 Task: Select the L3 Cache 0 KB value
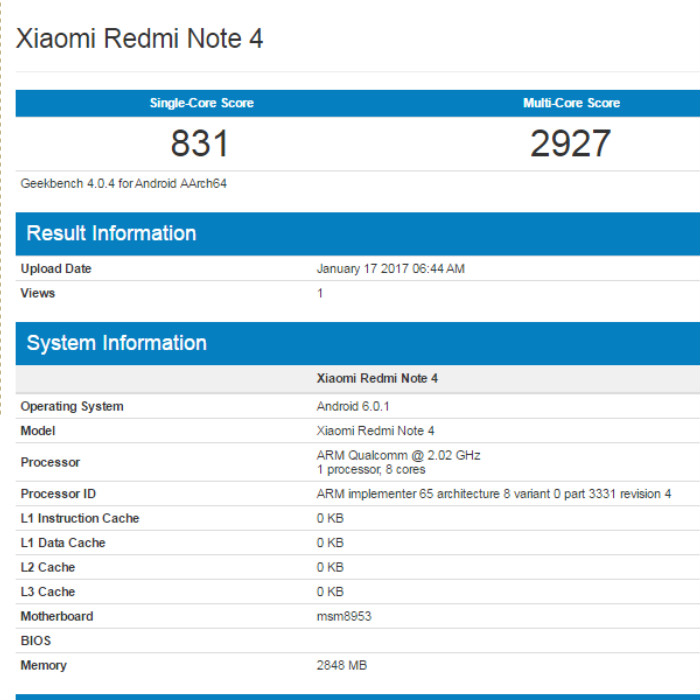(330, 592)
